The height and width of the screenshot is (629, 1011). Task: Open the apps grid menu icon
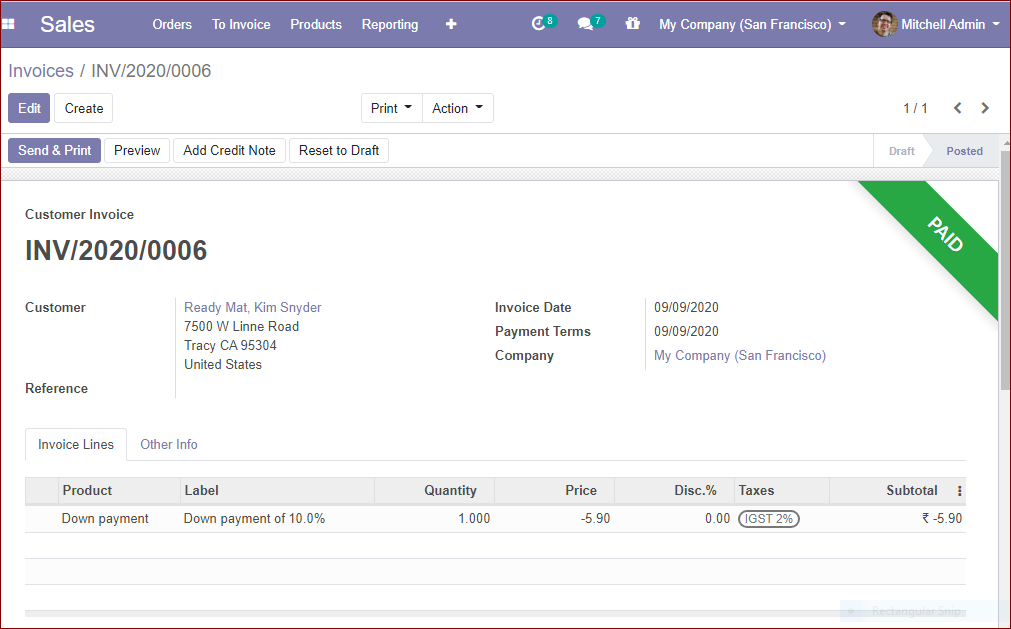(8, 24)
